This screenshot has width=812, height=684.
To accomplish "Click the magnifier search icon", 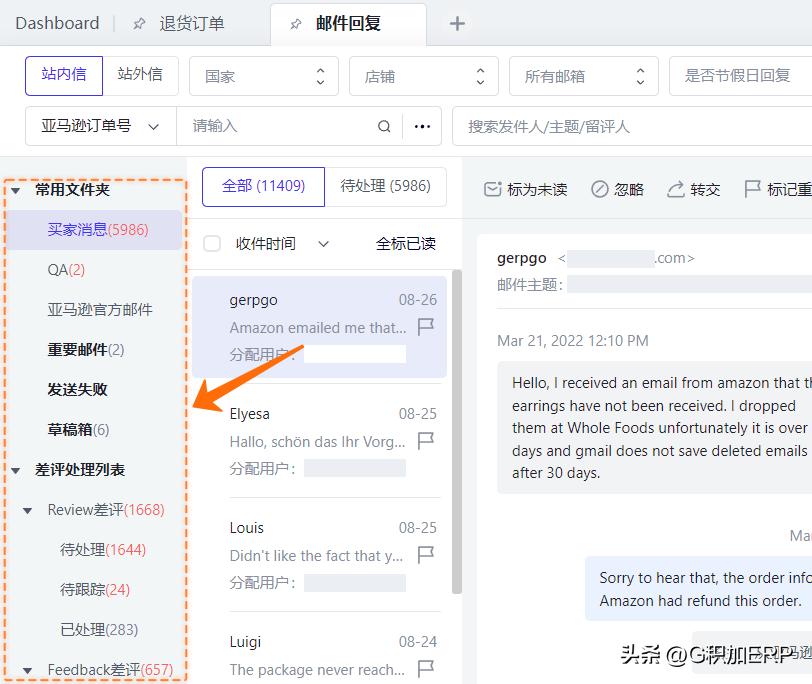I will coord(384,126).
